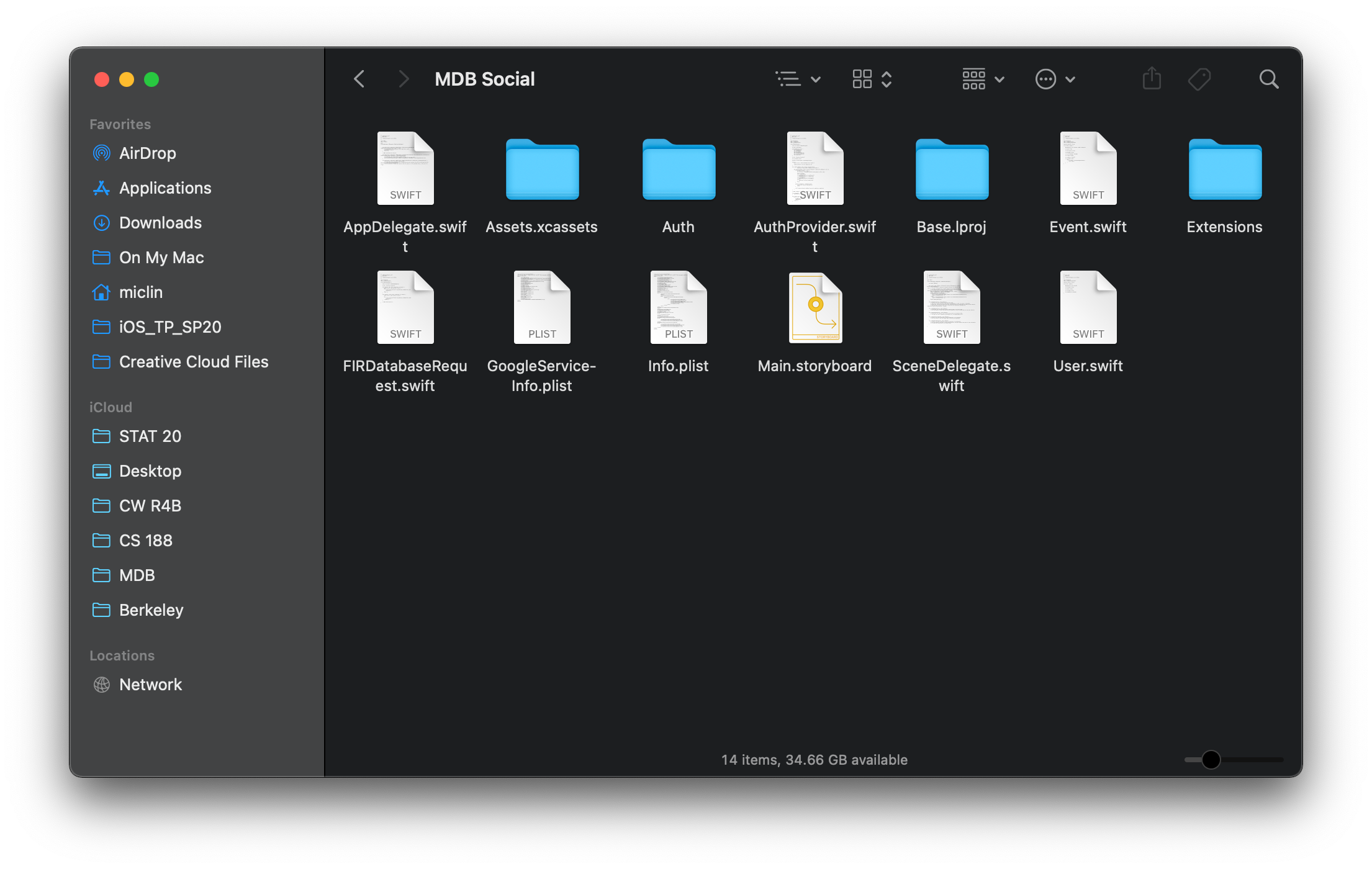
Task: Select Applications in the Favorites sidebar
Action: pyautogui.click(x=165, y=187)
